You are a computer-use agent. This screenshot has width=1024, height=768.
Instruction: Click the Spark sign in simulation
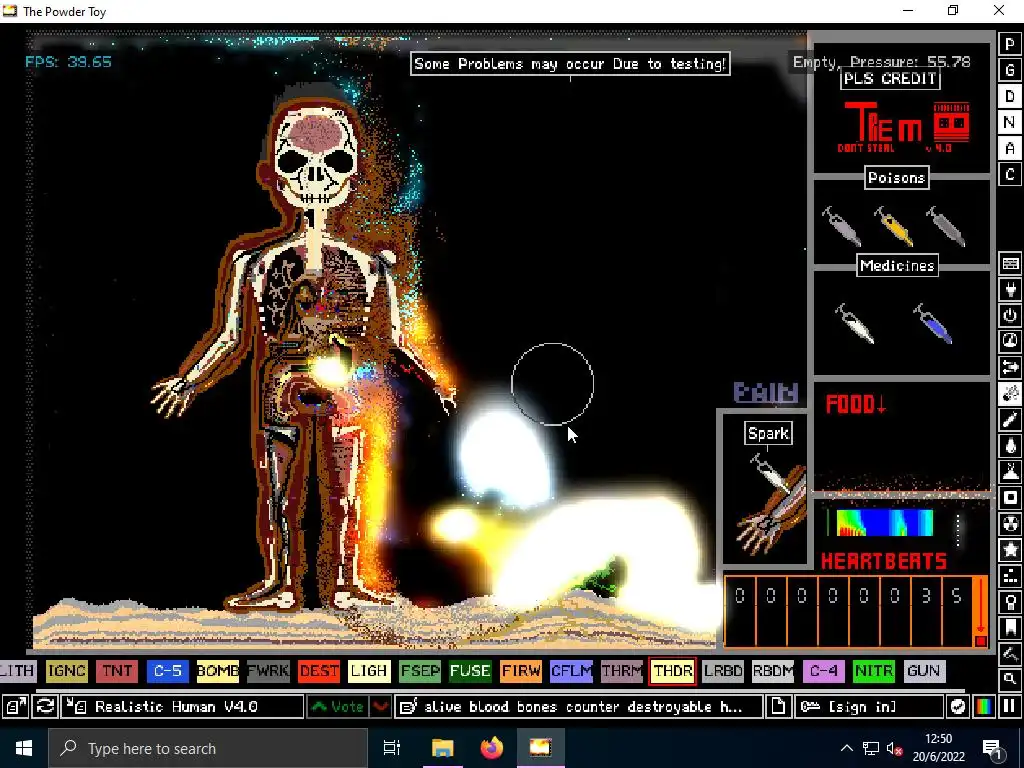[769, 434]
